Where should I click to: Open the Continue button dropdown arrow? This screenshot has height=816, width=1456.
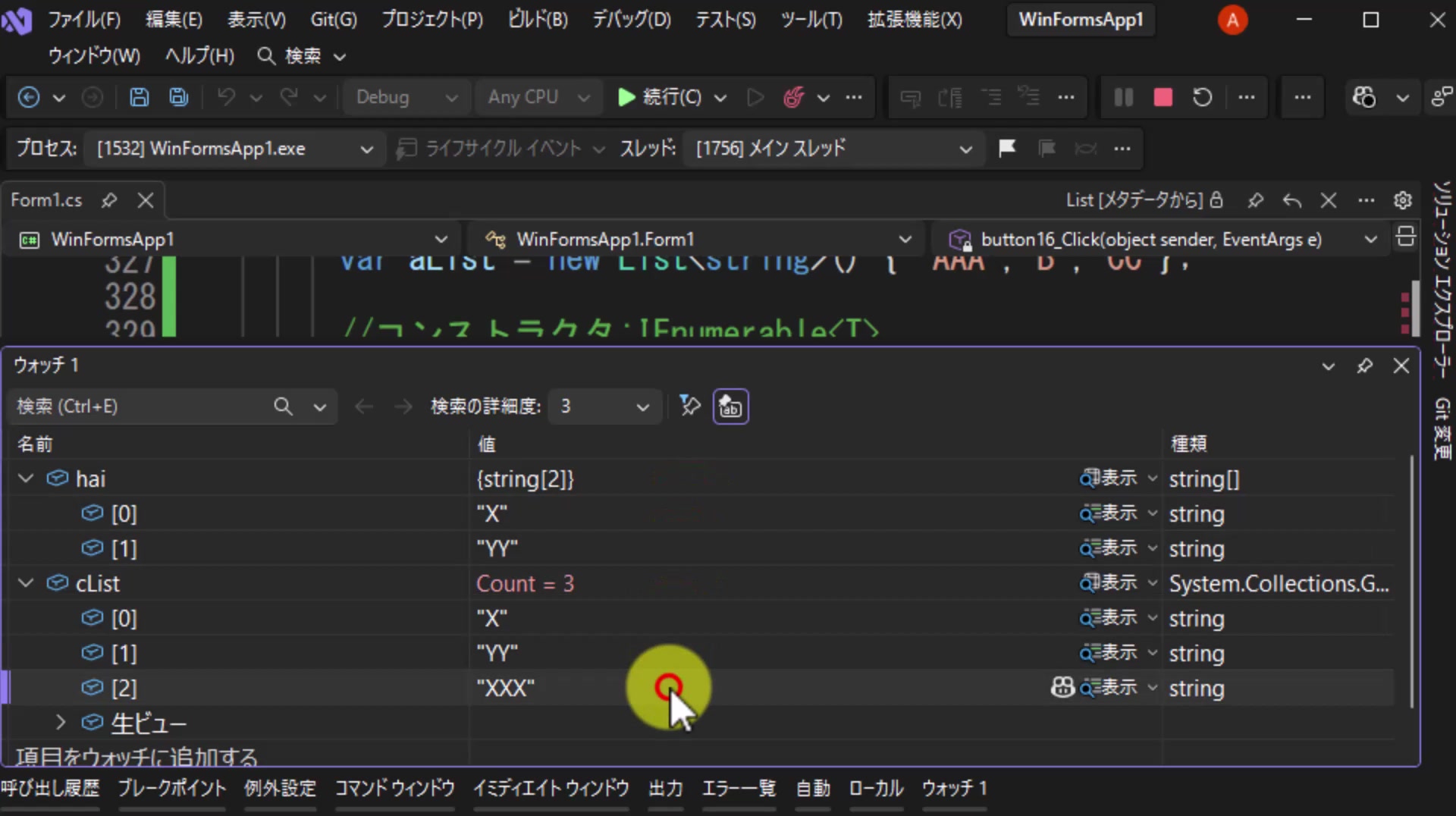pos(720,98)
